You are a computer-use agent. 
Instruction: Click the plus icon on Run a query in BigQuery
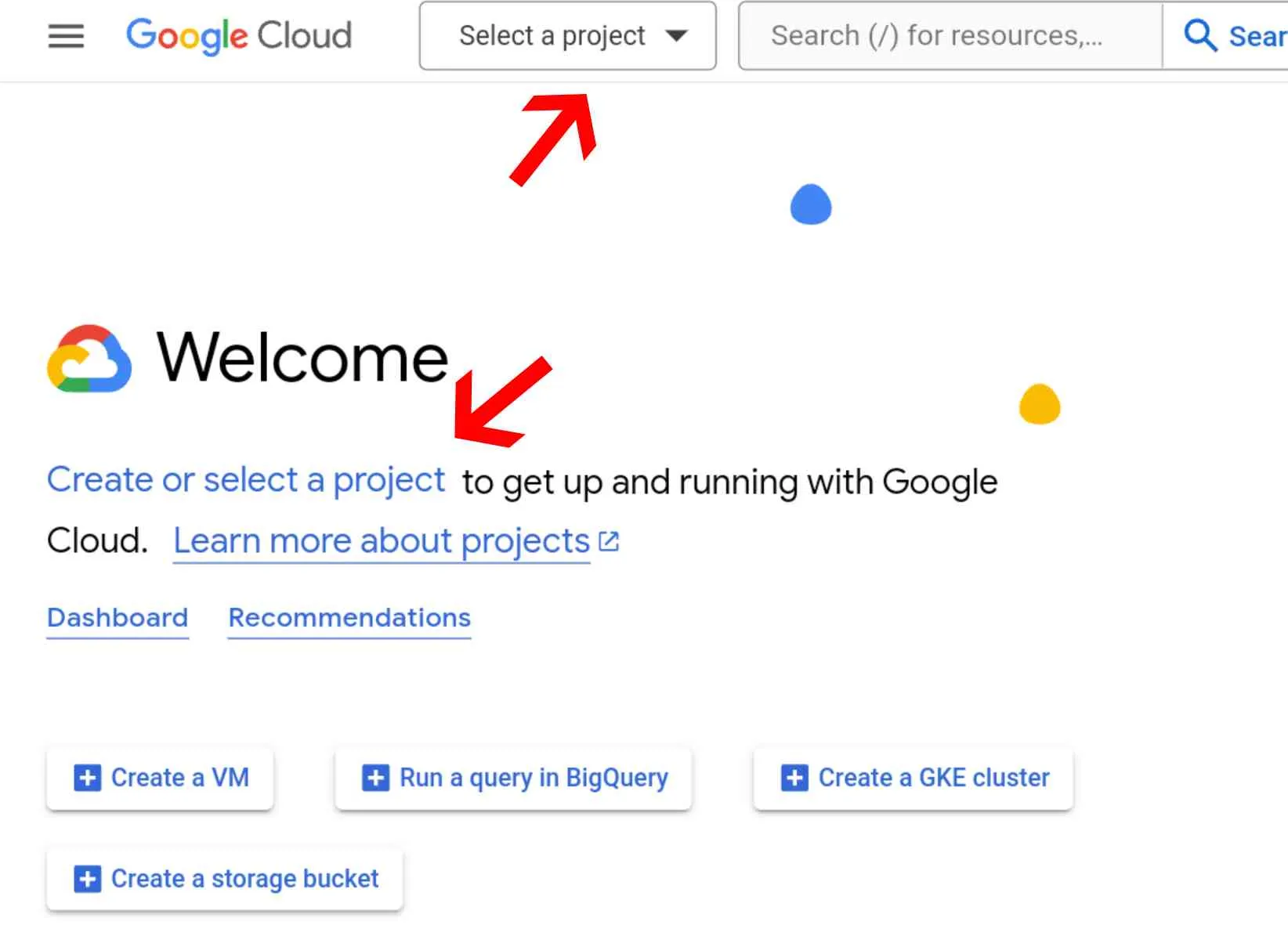[375, 778]
